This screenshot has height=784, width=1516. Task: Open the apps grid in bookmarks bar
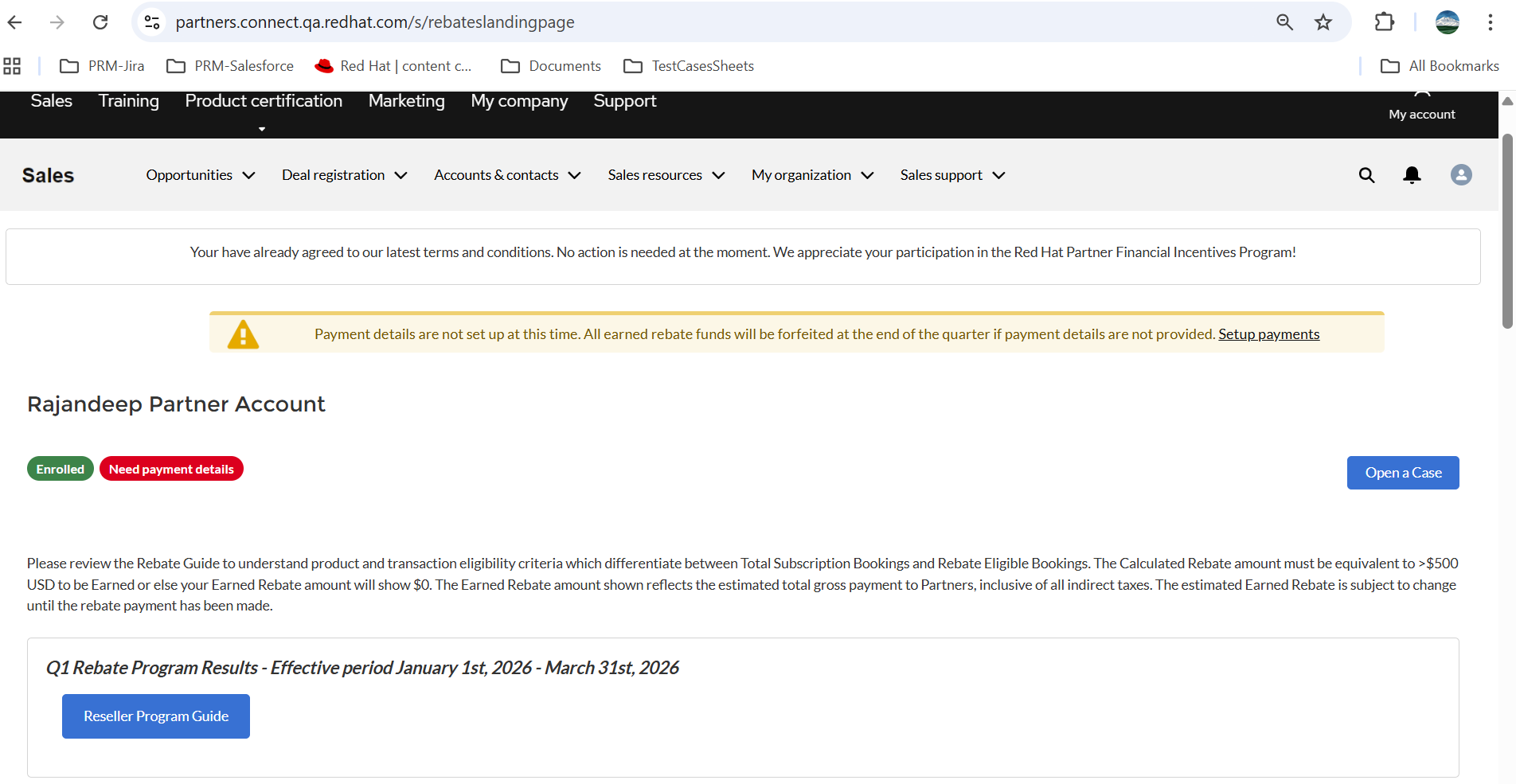point(12,66)
